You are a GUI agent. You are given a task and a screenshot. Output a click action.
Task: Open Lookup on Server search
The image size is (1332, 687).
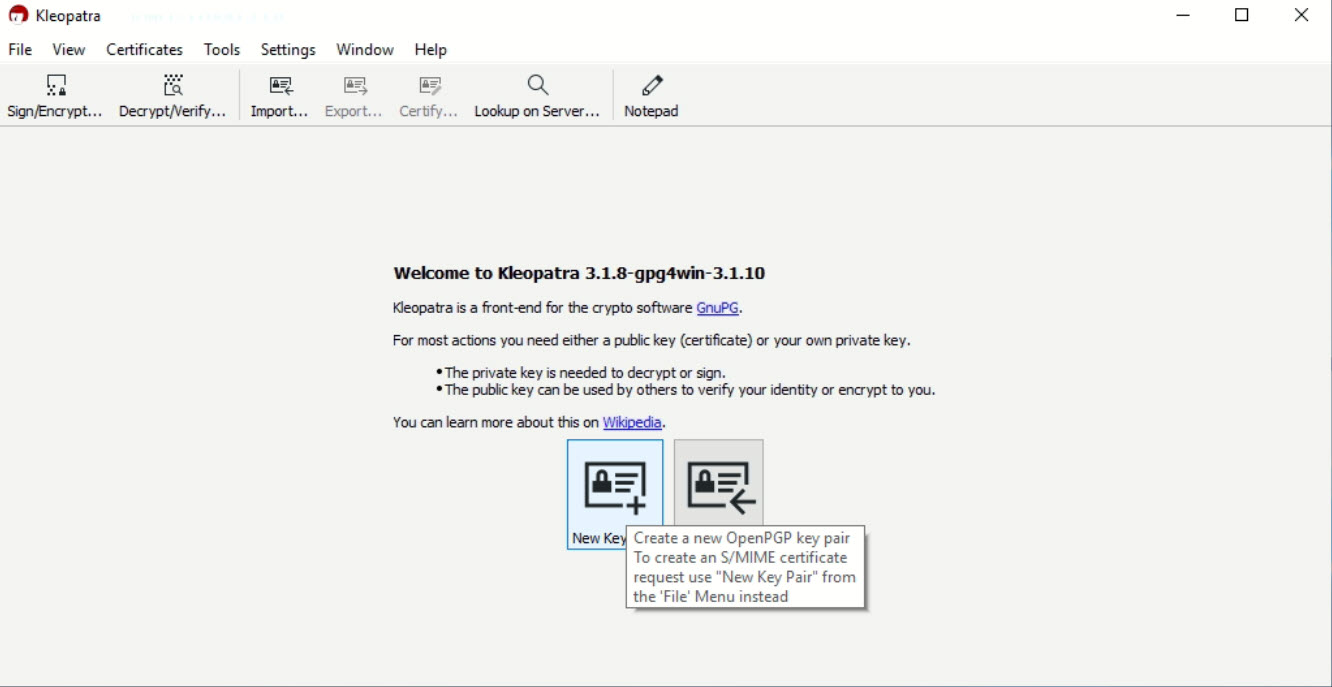point(537,96)
